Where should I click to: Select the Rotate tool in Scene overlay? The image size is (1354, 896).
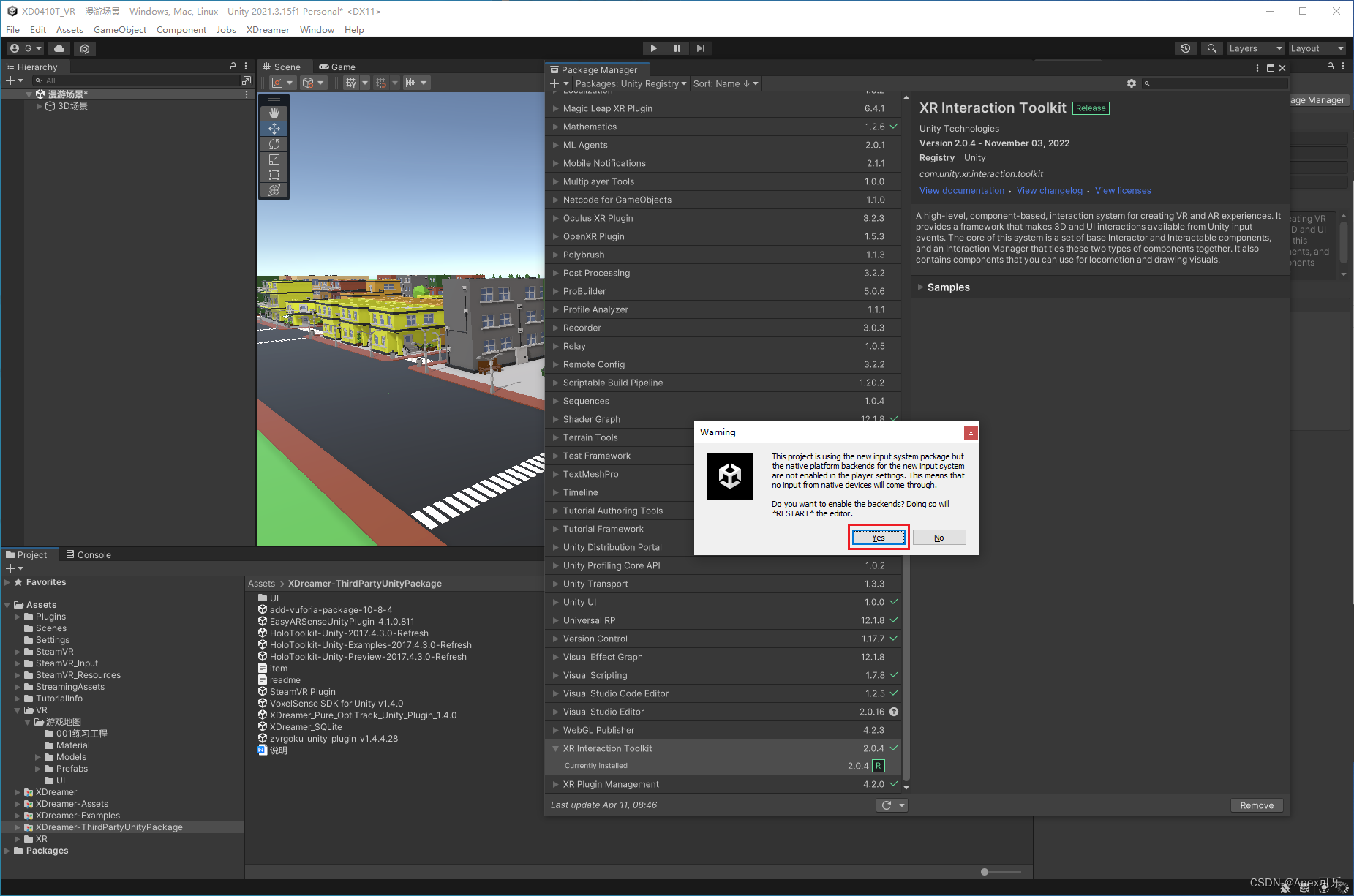(274, 144)
